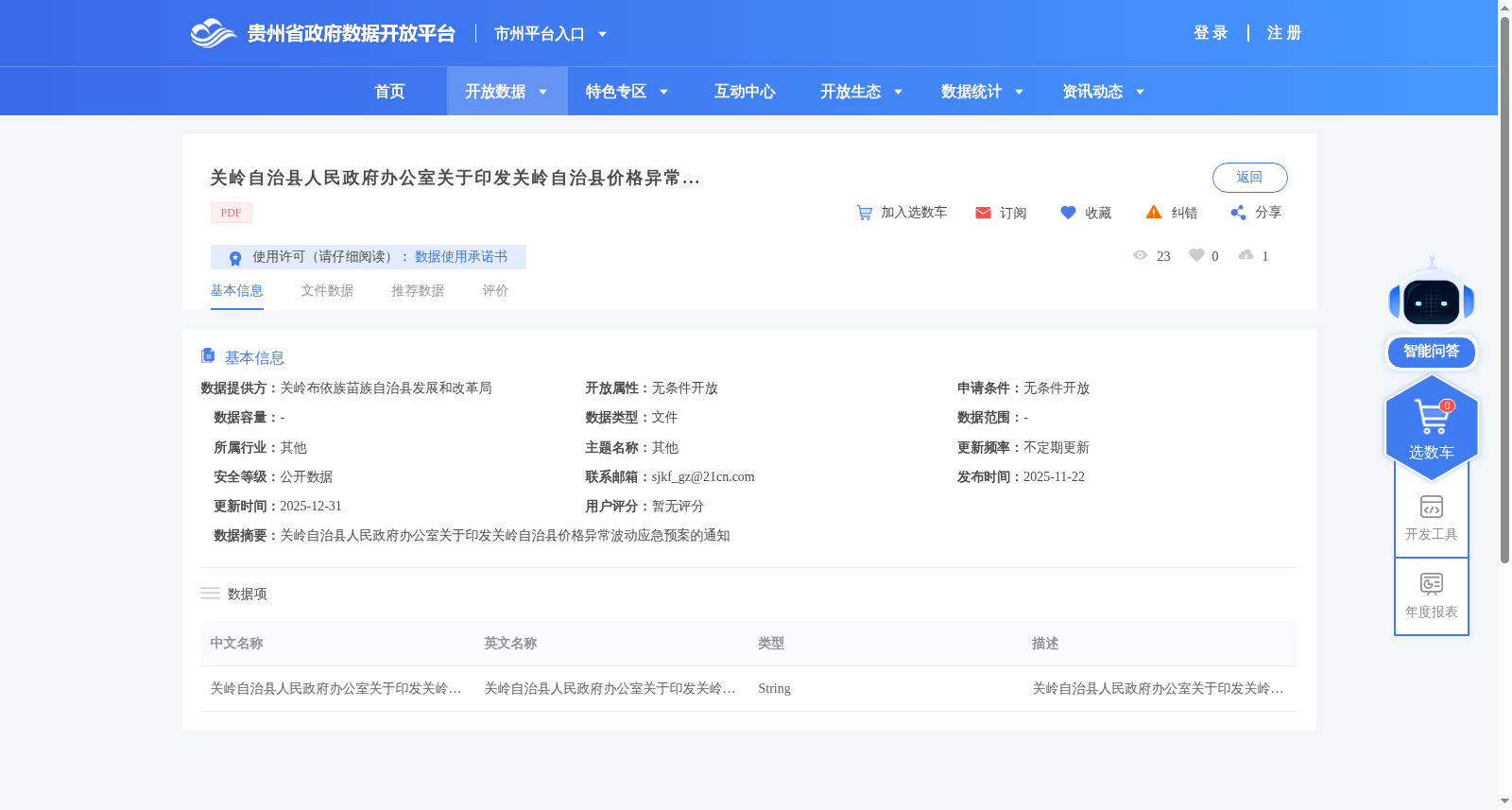Click the truncated cell under 描述 column

coord(1158,688)
